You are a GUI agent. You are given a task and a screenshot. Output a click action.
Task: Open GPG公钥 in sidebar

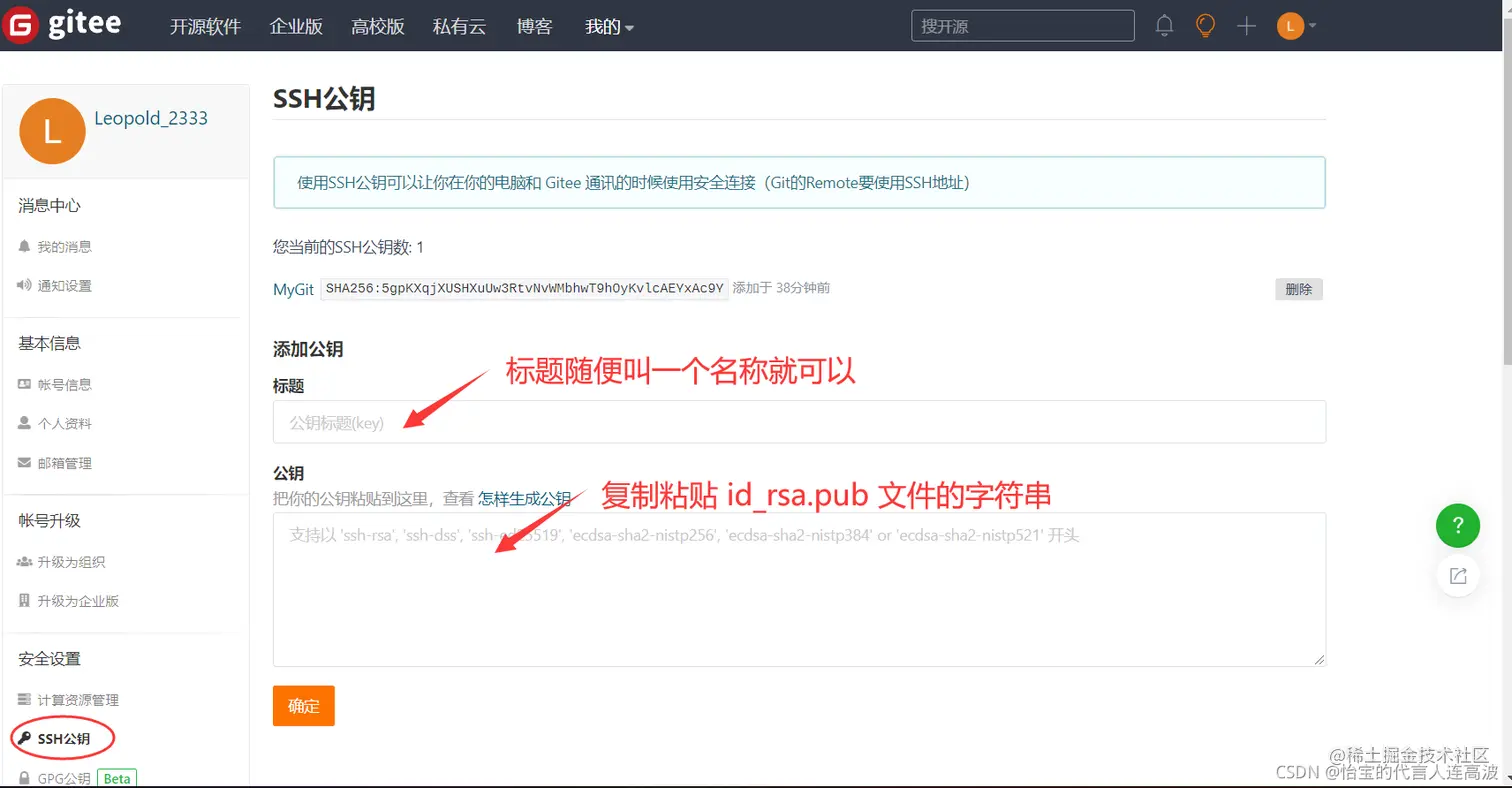click(x=64, y=779)
